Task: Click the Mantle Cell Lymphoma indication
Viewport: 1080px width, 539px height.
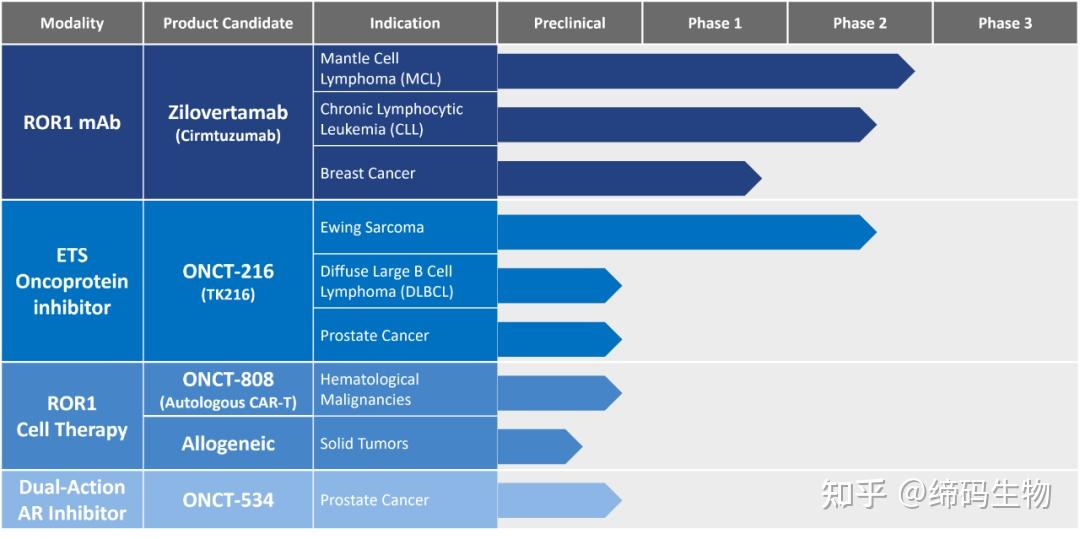Action: tap(405, 69)
